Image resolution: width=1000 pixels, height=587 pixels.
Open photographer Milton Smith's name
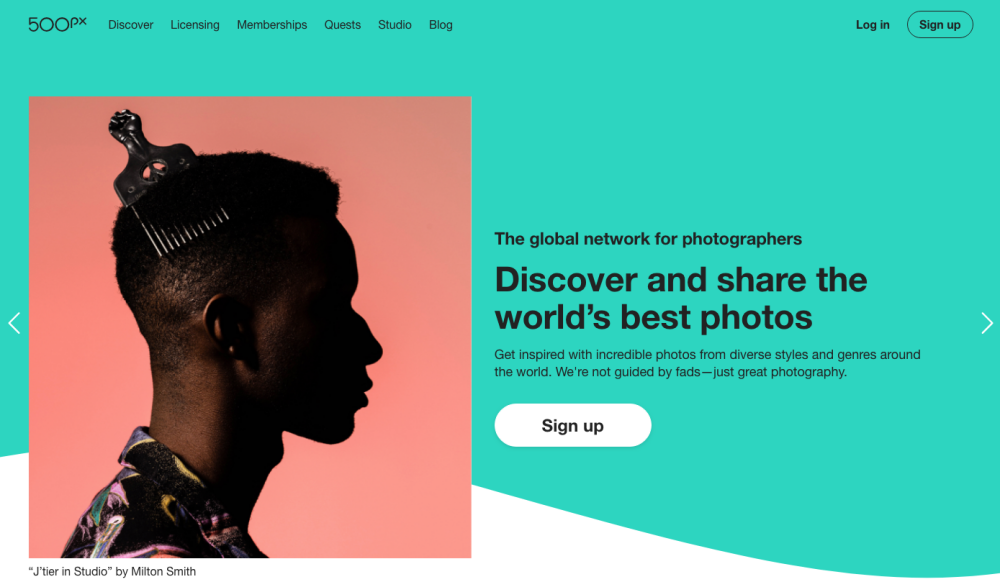pyautogui.click(x=163, y=572)
